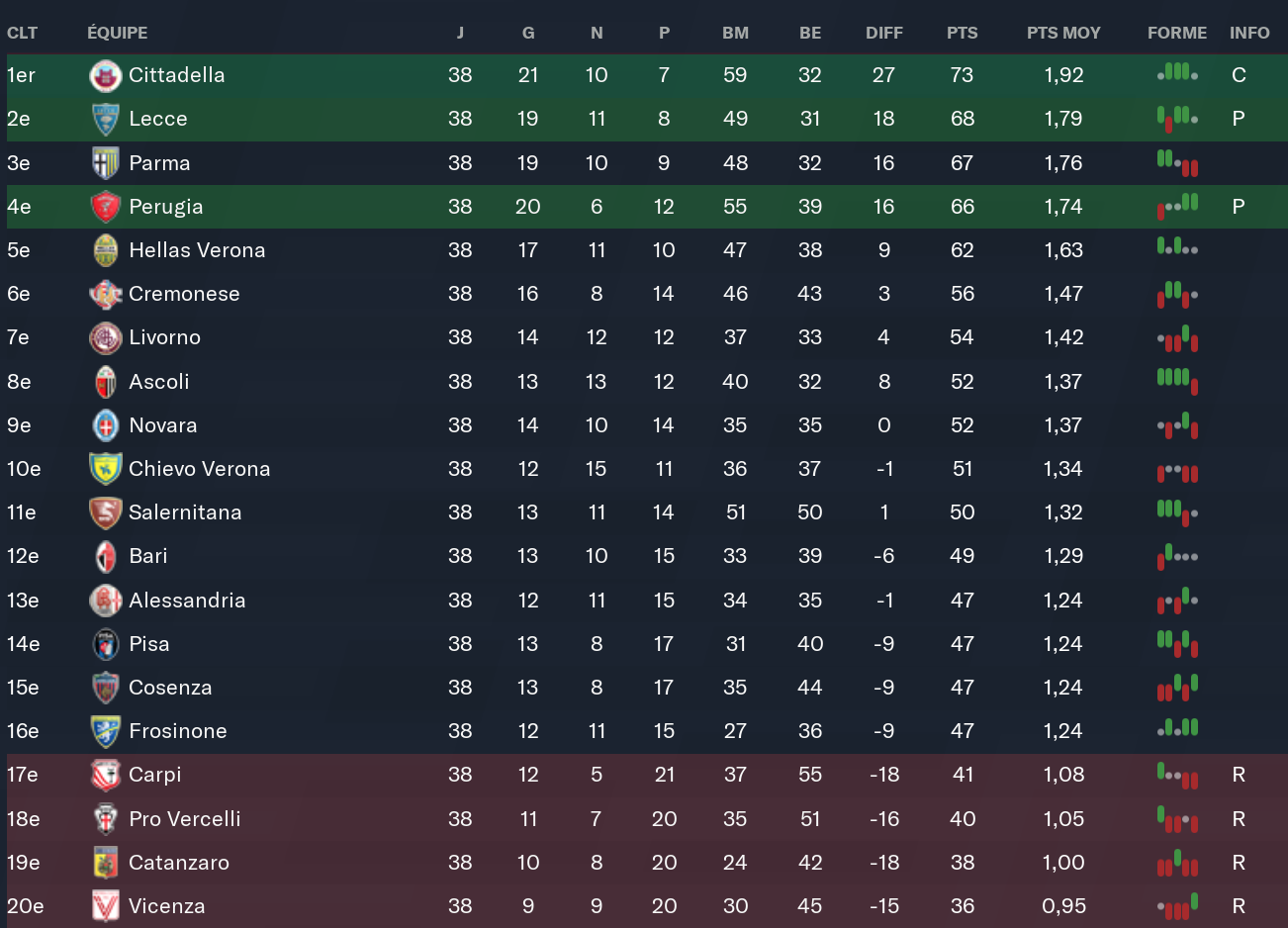Image resolution: width=1288 pixels, height=928 pixels.
Task: Click Cittadella's recent form indicator
Action: coord(1177,73)
